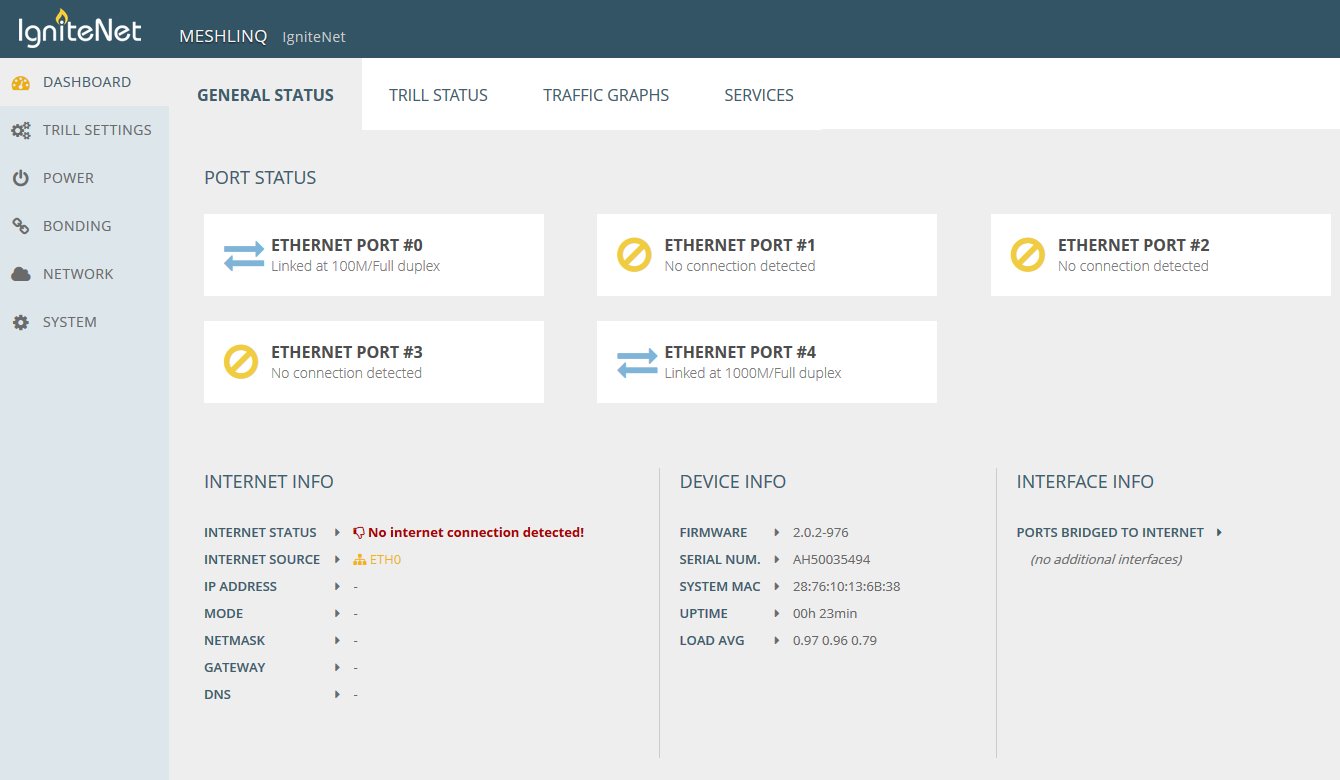Open Network using the cloud icon
1340x780 pixels.
tap(20, 274)
